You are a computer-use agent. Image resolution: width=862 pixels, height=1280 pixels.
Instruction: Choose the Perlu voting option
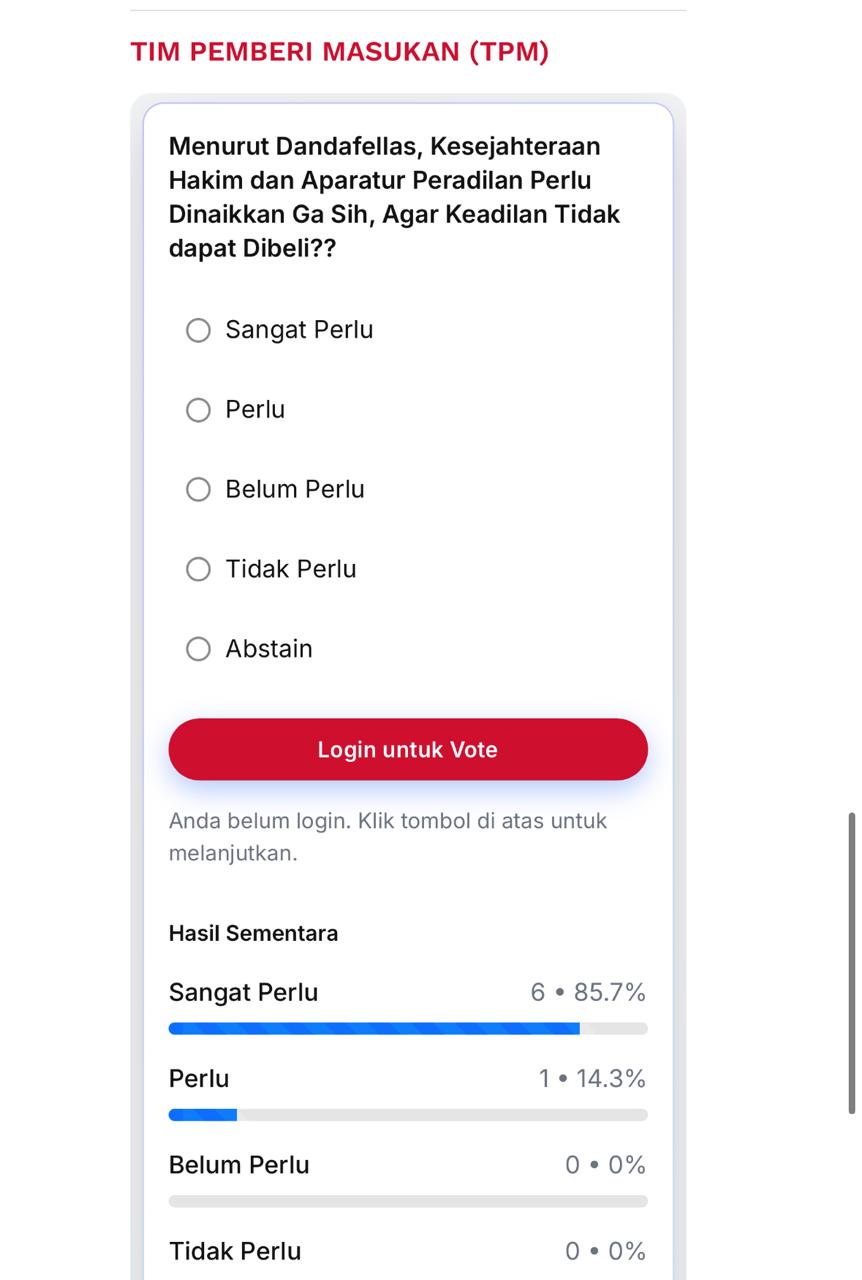[x=197, y=410]
